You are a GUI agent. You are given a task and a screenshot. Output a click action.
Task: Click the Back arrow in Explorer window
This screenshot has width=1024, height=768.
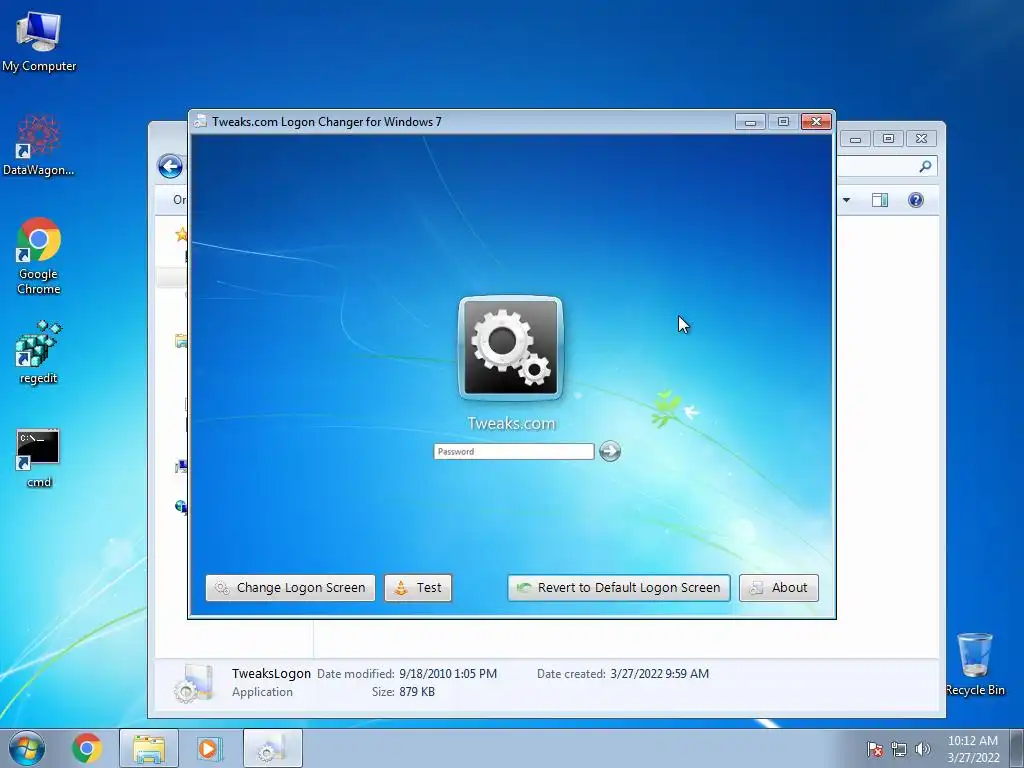click(170, 167)
